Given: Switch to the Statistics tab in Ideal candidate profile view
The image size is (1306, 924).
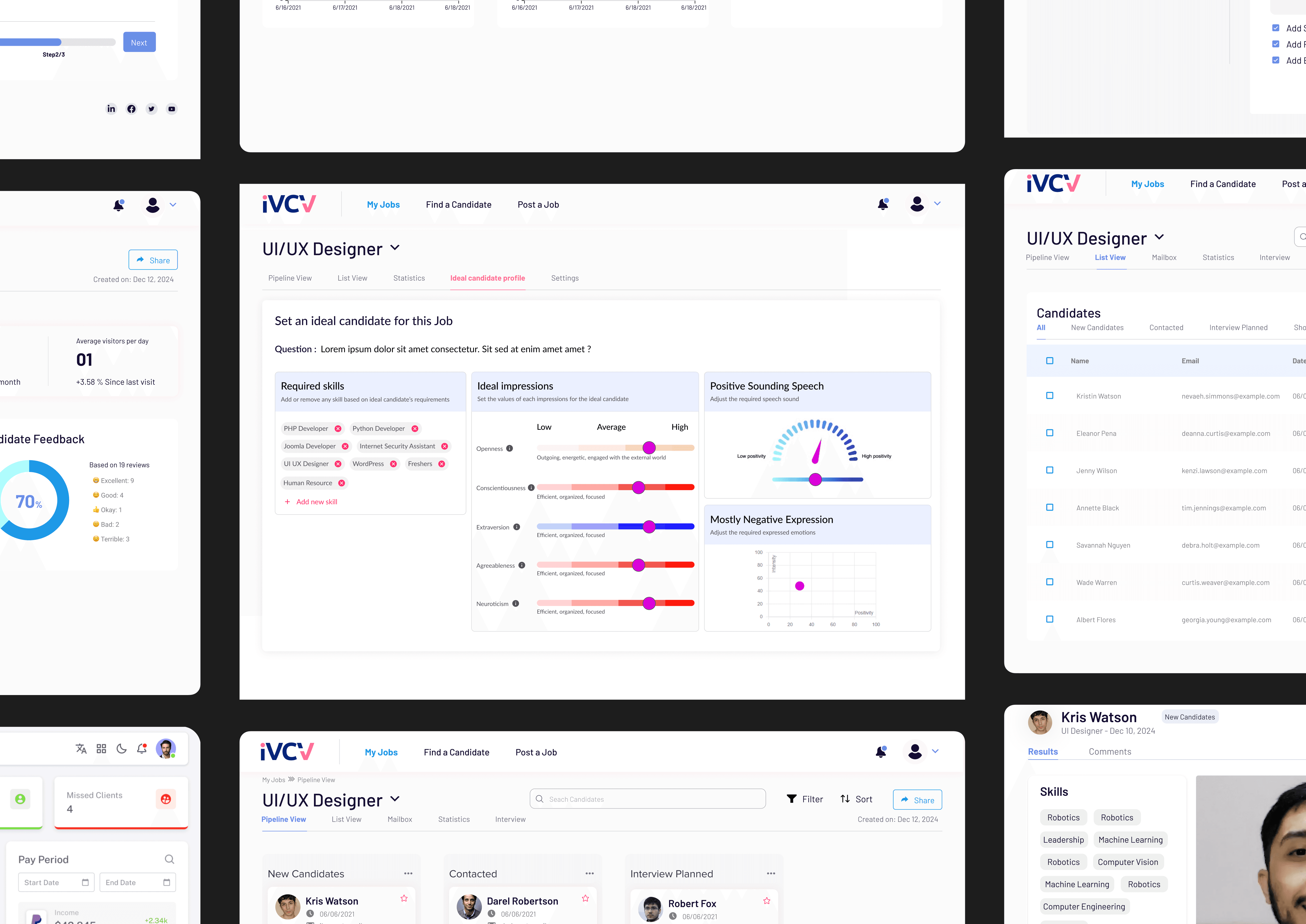Looking at the screenshot, I should (x=409, y=278).
